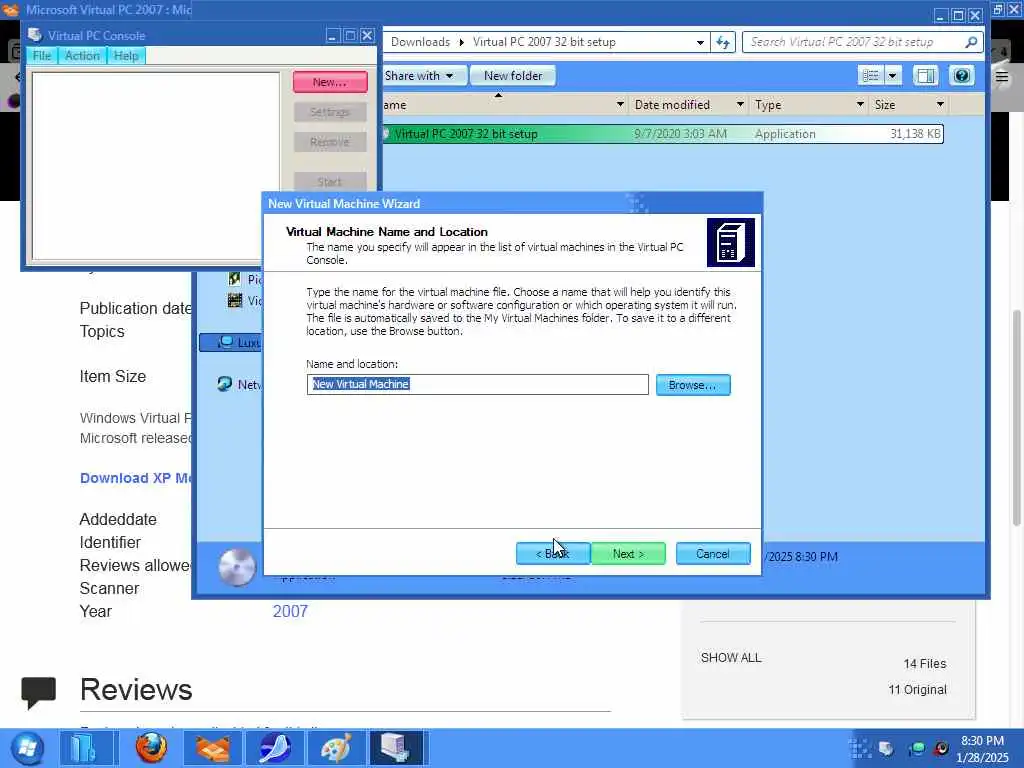Open the Action menu in Virtual PC Console

click(x=82, y=56)
